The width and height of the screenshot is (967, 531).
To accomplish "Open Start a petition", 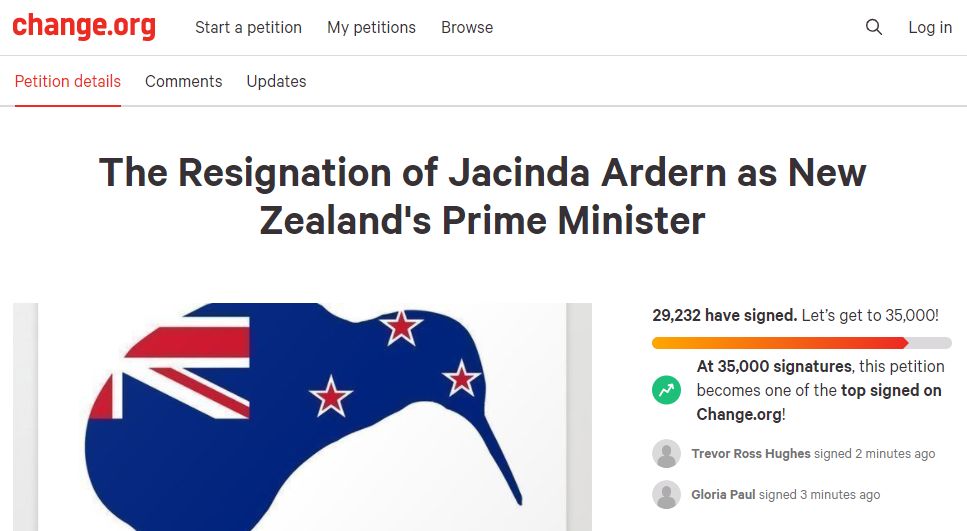I will 249,28.
